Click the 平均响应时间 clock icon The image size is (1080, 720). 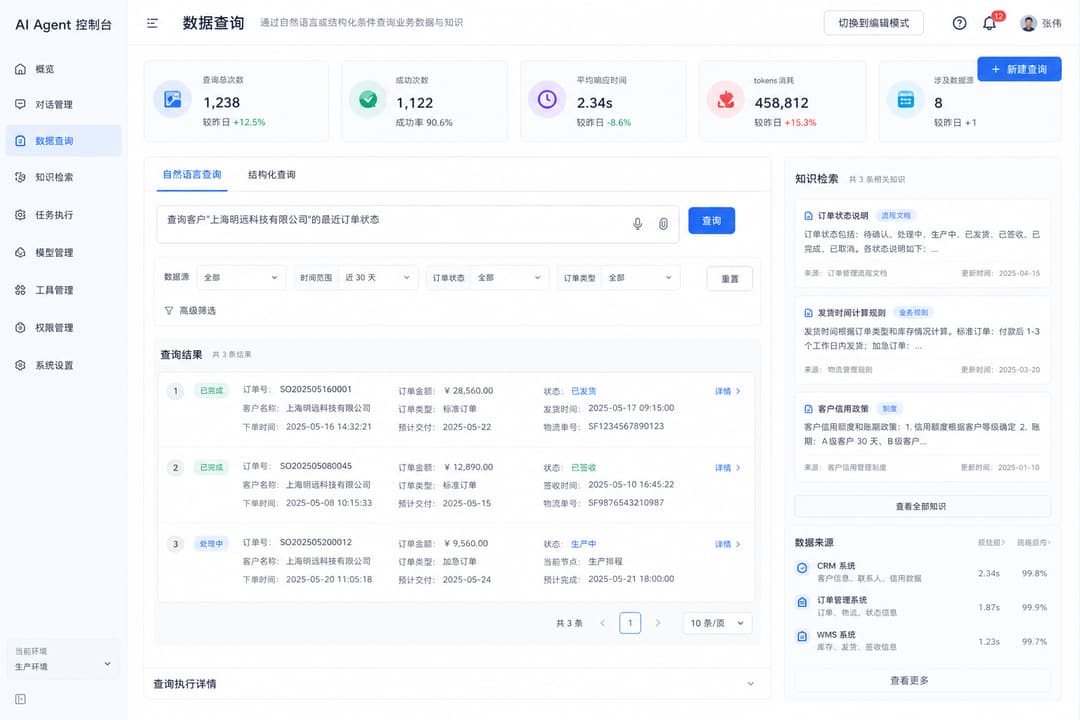pos(547,99)
